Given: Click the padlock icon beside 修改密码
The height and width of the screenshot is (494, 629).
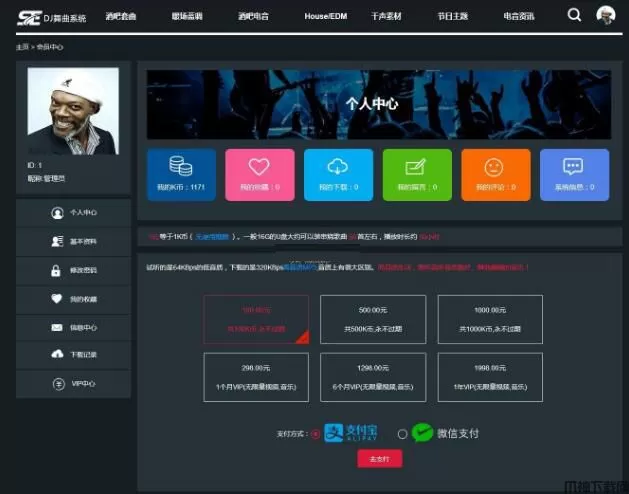Looking at the screenshot, I should tap(56, 270).
